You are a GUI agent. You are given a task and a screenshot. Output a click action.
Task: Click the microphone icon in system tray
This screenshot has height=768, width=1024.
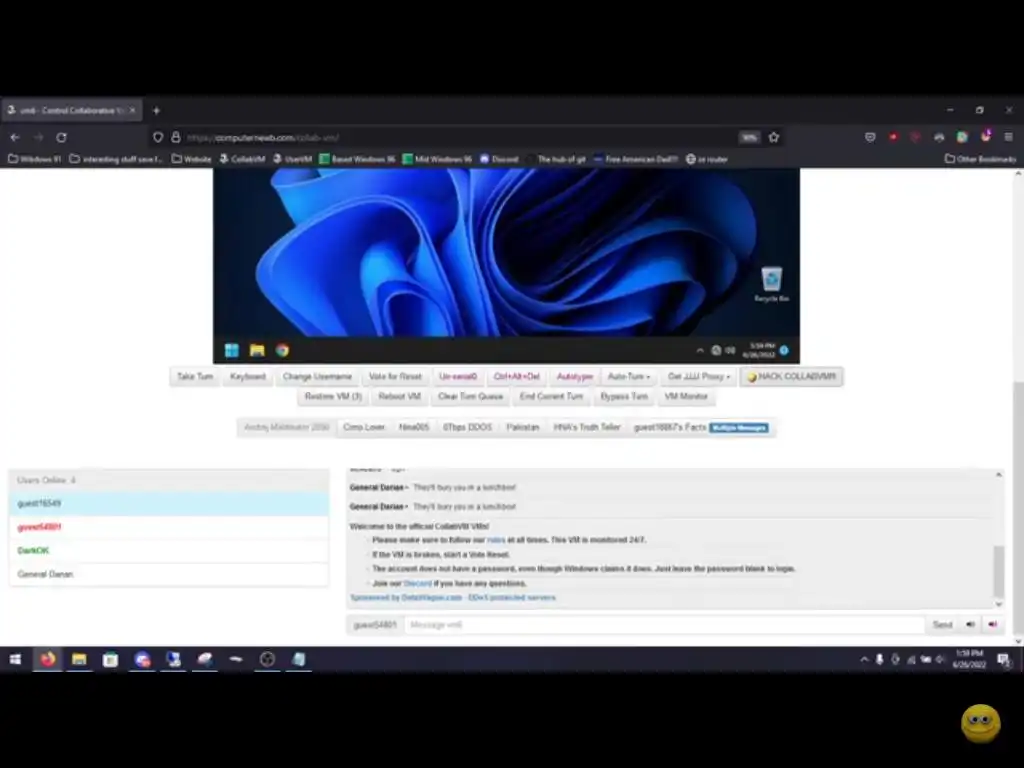[x=880, y=660]
